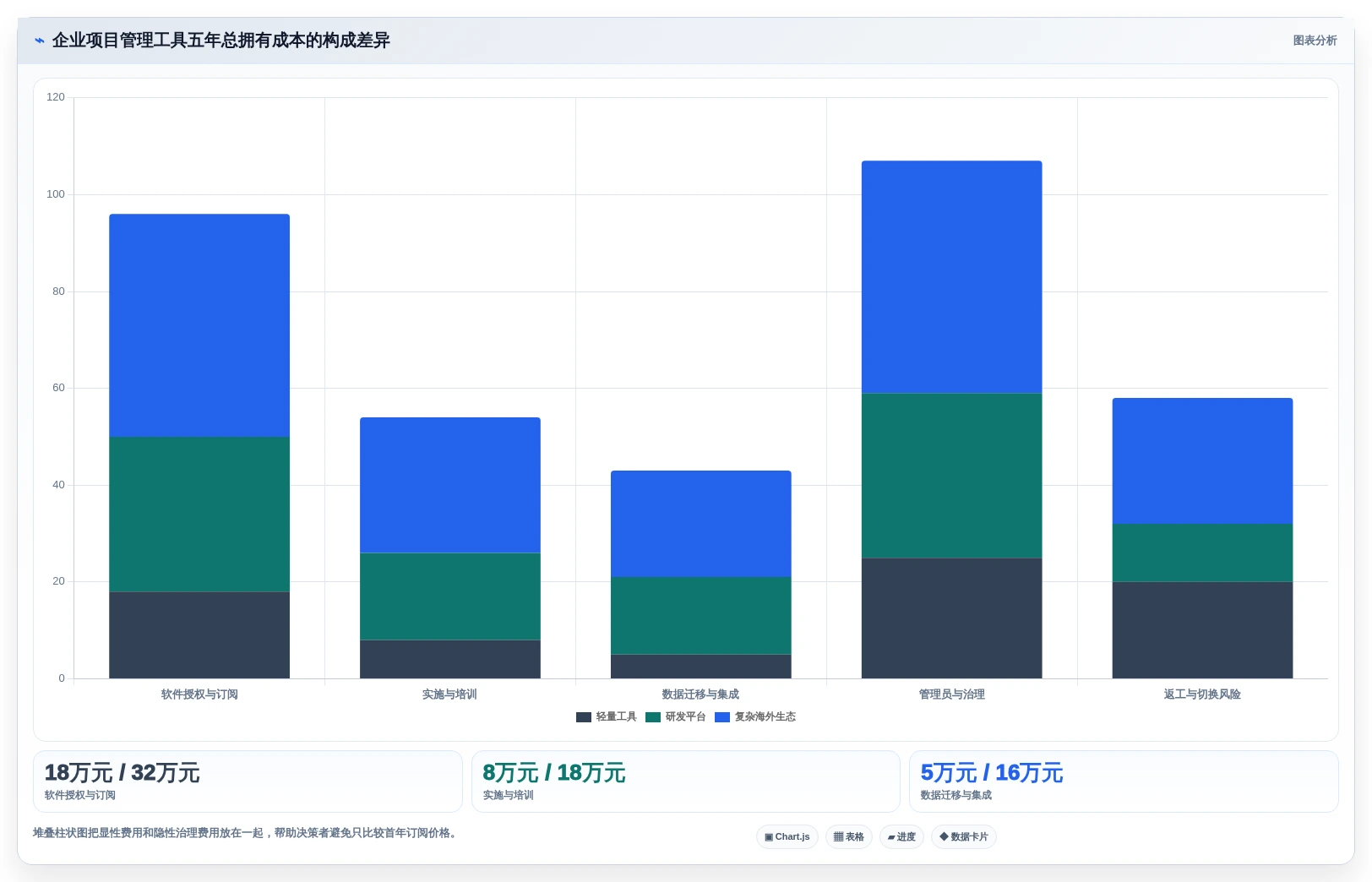Click the 8万元 / 18万元 stat card
Viewport: 1372px width, 882px height.
[686, 781]
